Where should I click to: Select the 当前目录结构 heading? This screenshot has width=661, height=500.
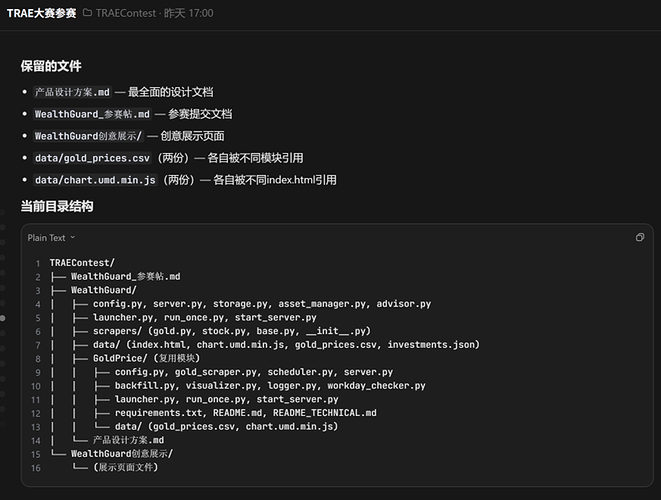pyautogui.click(x=57, y=206)
